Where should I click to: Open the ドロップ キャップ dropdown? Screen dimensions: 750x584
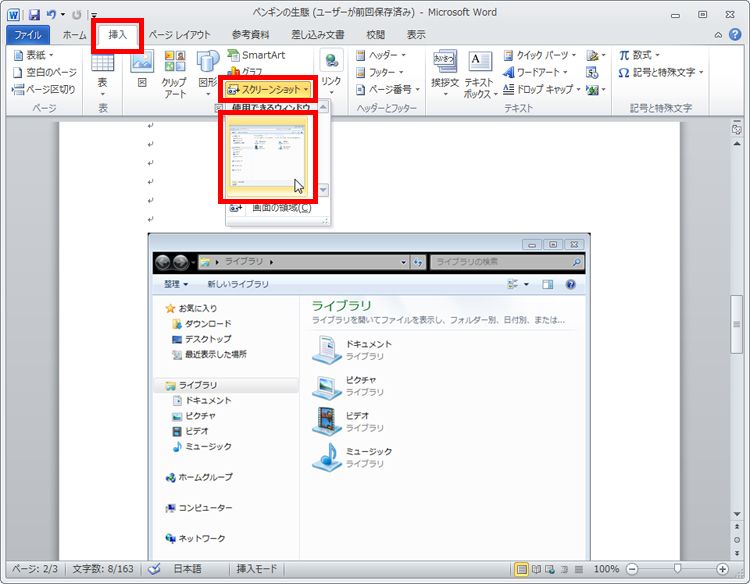pos(542,89)
